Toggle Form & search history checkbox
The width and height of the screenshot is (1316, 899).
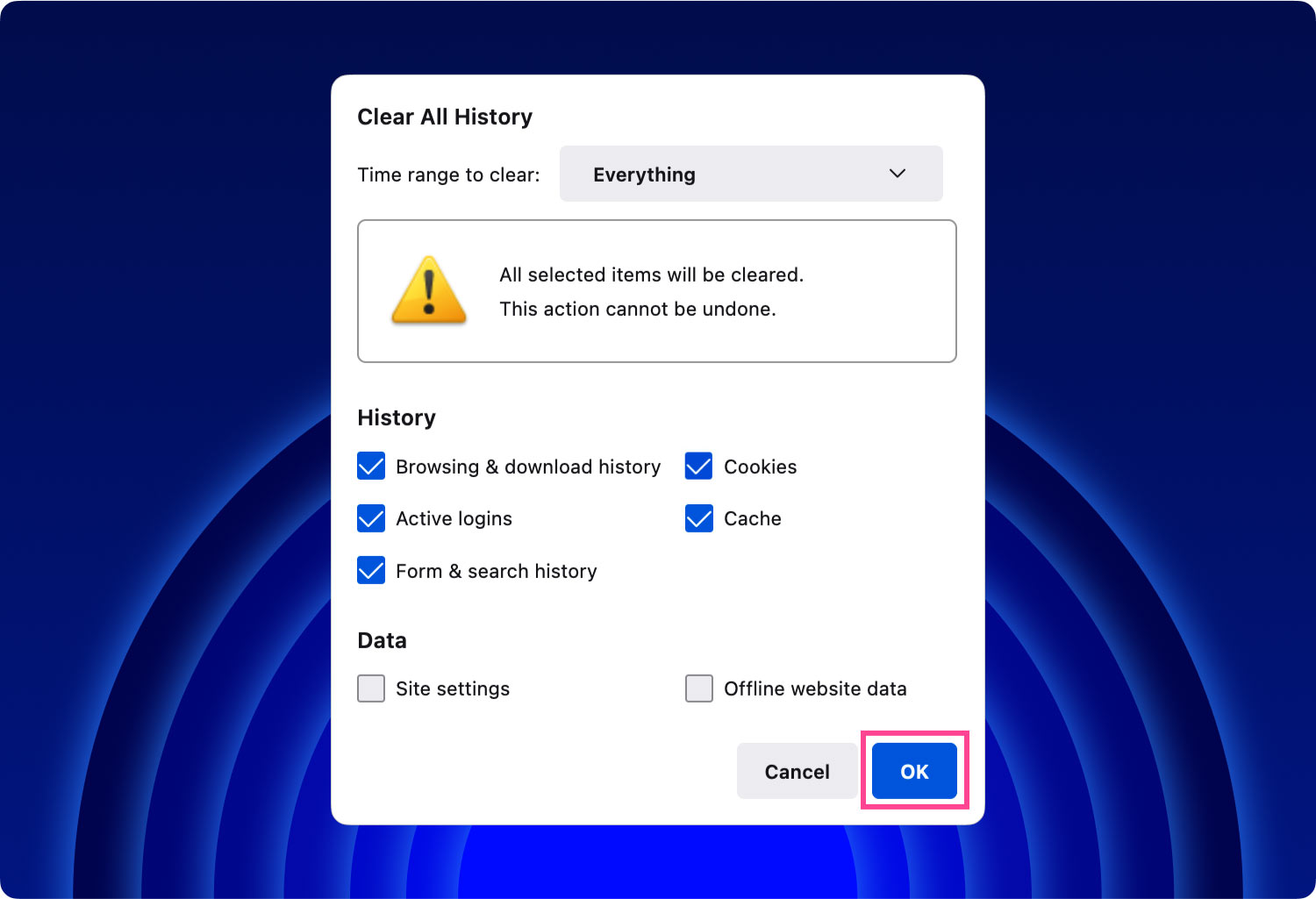(x=371, y=571)
